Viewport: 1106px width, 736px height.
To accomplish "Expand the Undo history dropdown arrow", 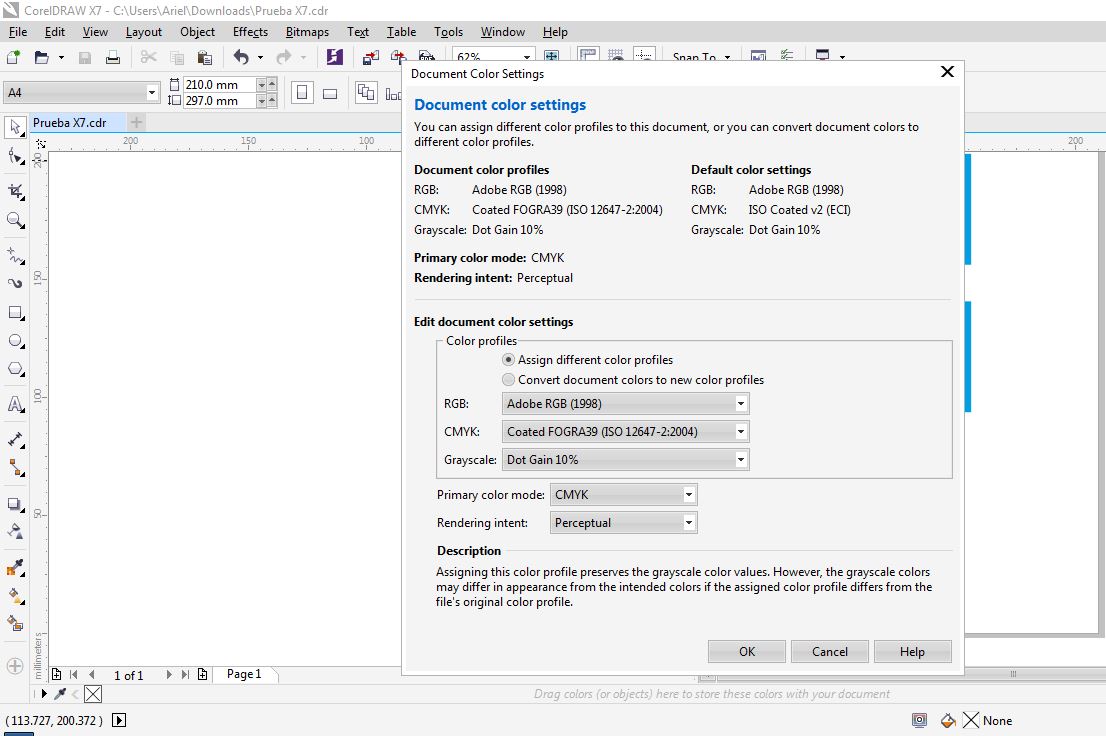I will coord(260,57).
